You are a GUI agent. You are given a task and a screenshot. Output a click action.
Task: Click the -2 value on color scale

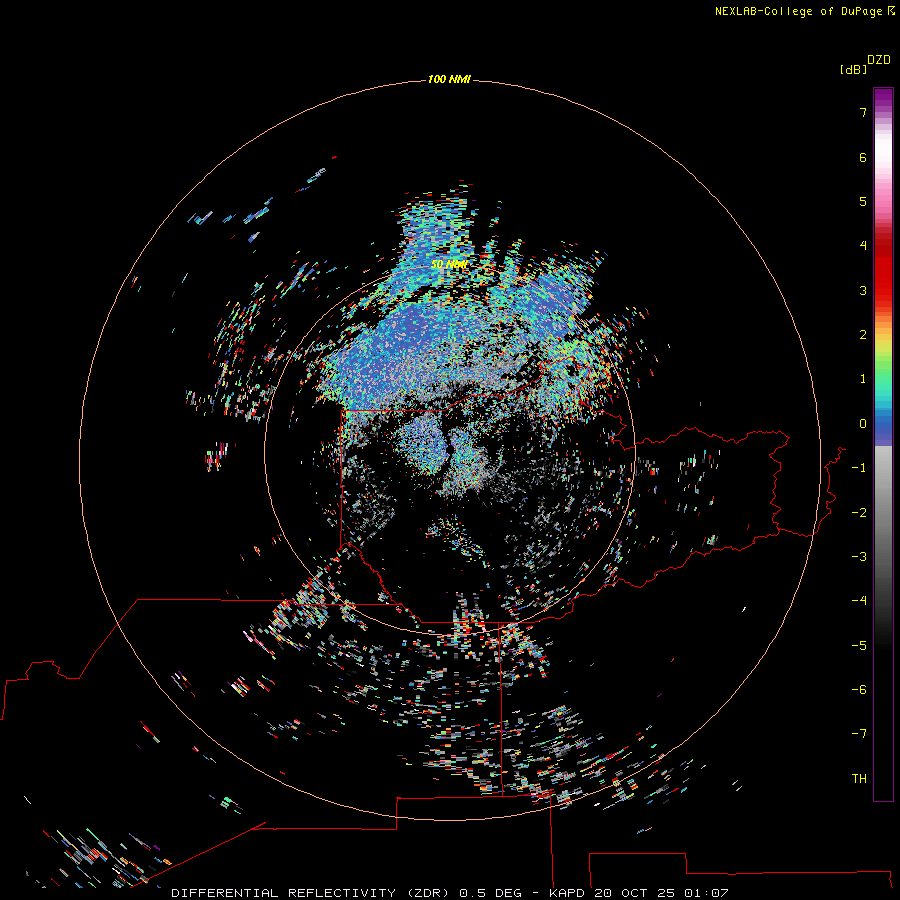859,512
